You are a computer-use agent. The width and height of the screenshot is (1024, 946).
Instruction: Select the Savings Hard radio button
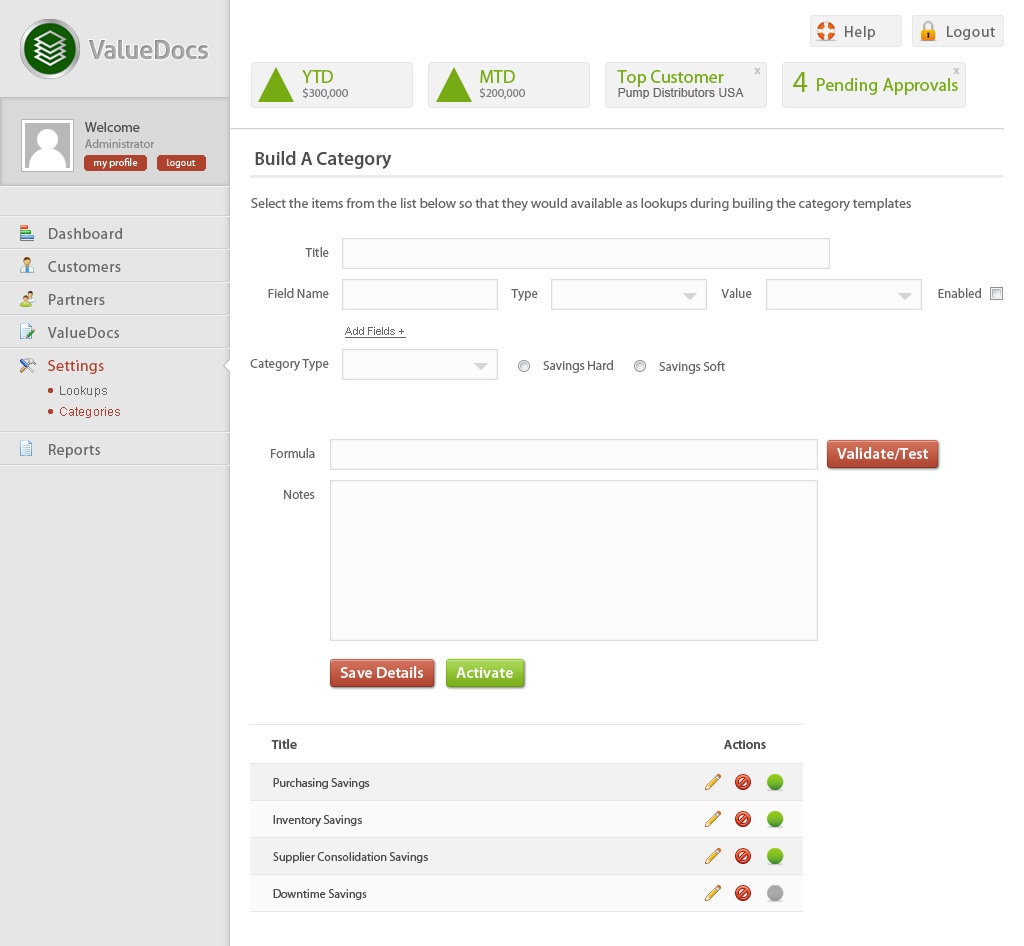coord(524,367)
